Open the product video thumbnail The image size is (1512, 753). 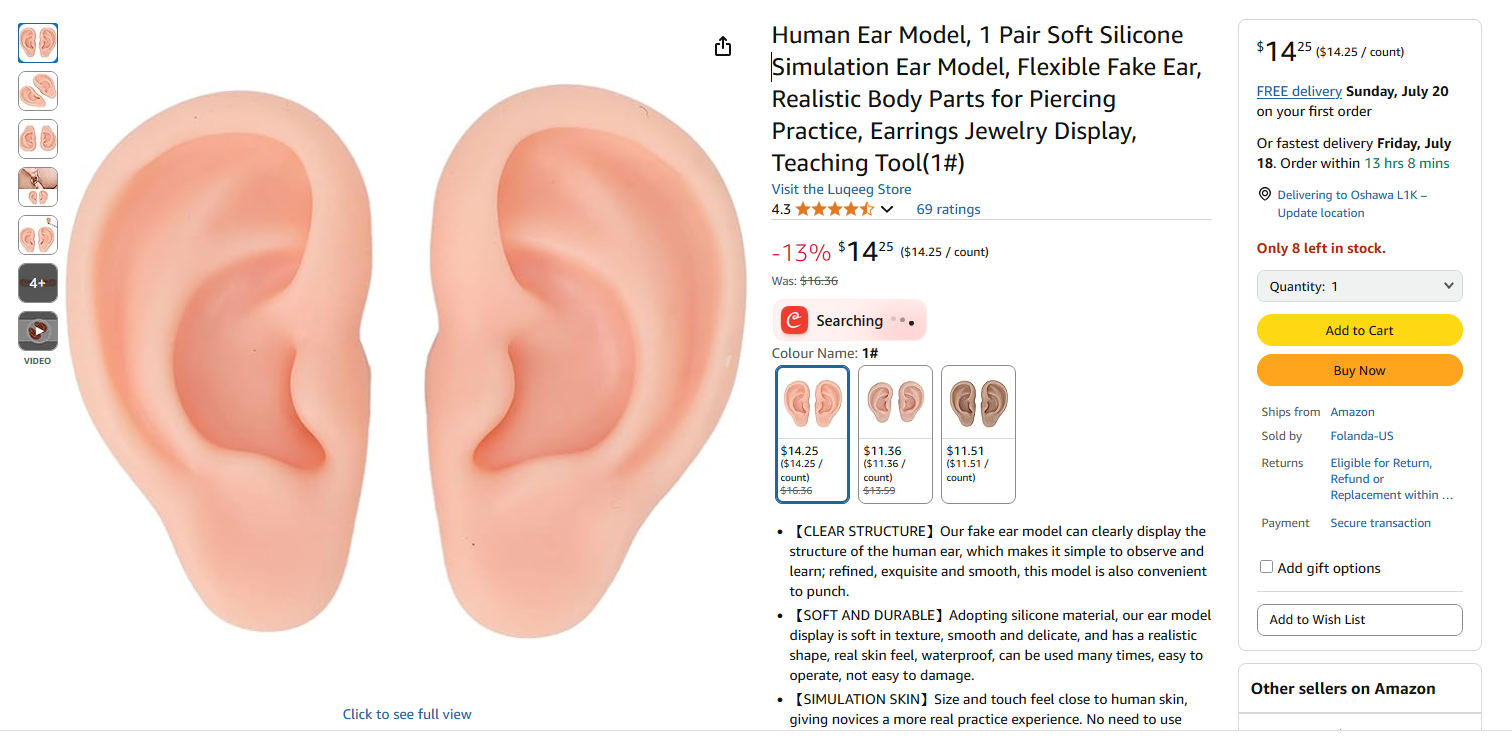tap(38, 331)
